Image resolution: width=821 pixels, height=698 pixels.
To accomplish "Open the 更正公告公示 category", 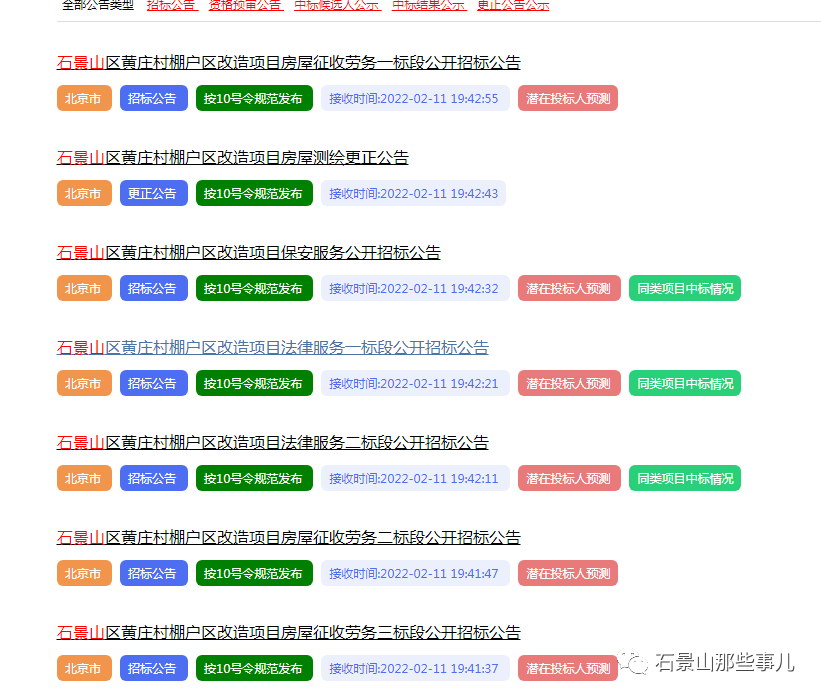I will [514, 6].
